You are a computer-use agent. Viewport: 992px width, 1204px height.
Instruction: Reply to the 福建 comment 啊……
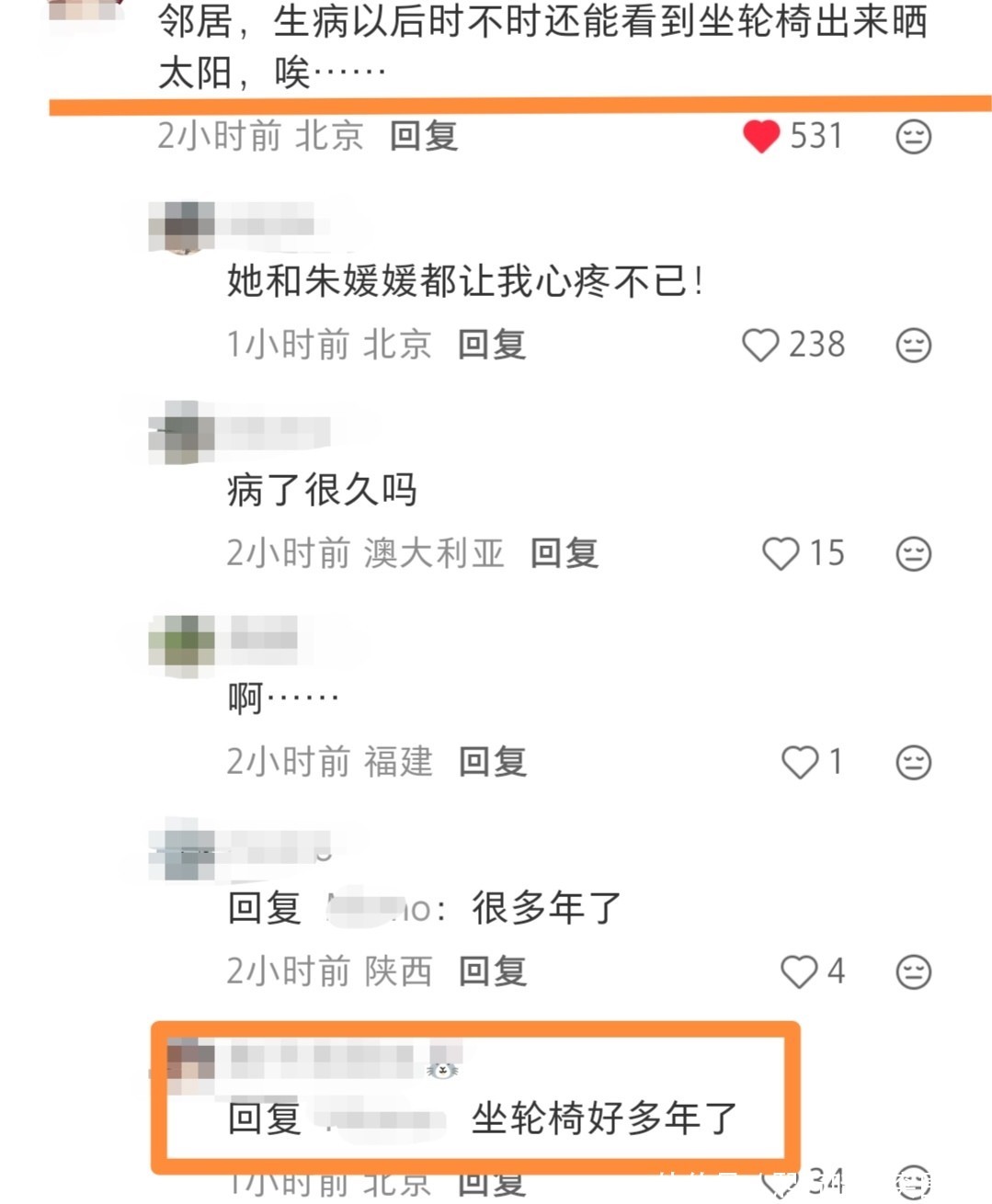493,762
